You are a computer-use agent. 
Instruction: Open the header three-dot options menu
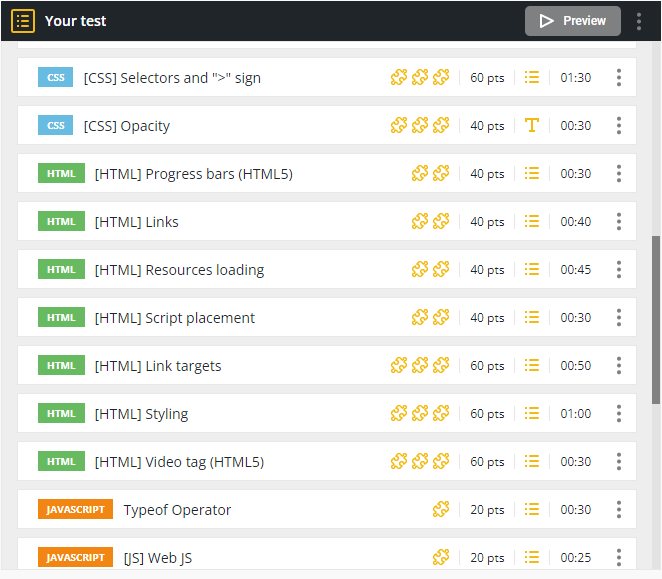[639, 21]
